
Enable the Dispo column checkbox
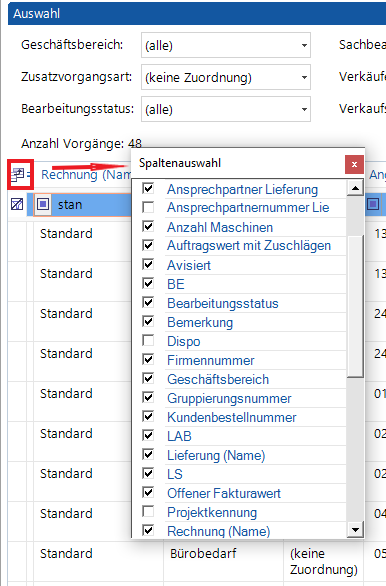(148, 340)
